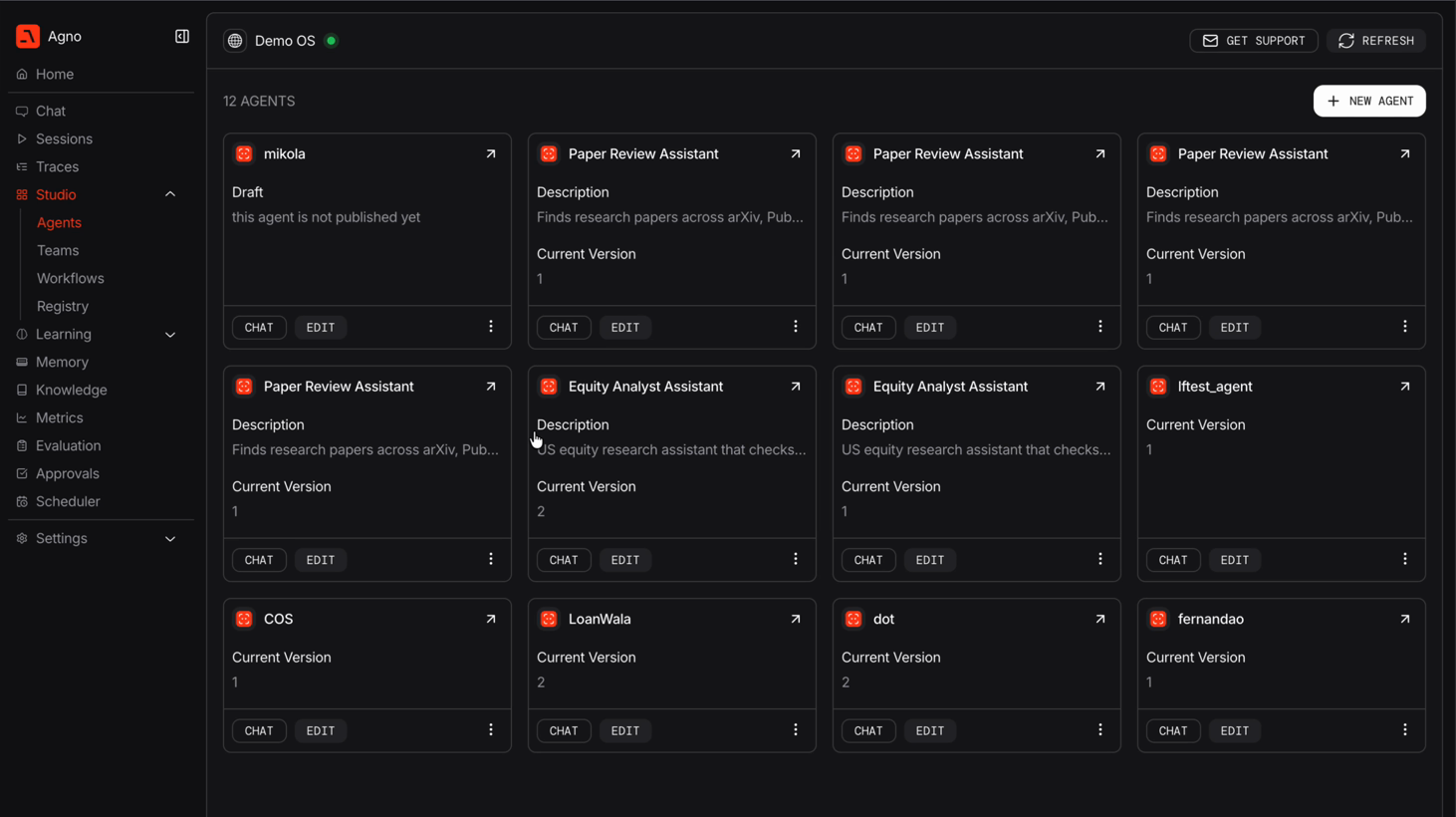Select Workflows under Studio

[71, 279]
